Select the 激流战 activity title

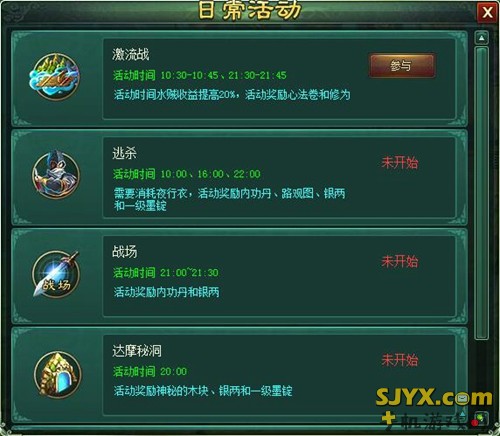pyautogui.click(x=131, y=54)
